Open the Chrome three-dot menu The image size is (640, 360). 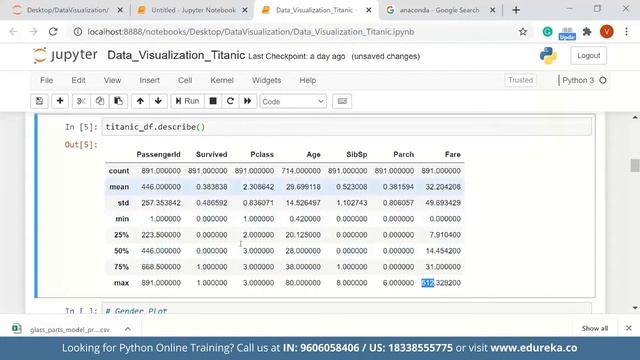(627, 32)
